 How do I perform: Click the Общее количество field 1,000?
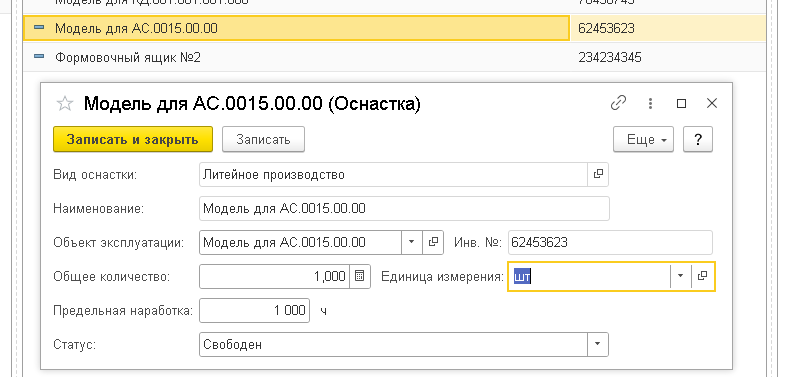click(274, 276)
